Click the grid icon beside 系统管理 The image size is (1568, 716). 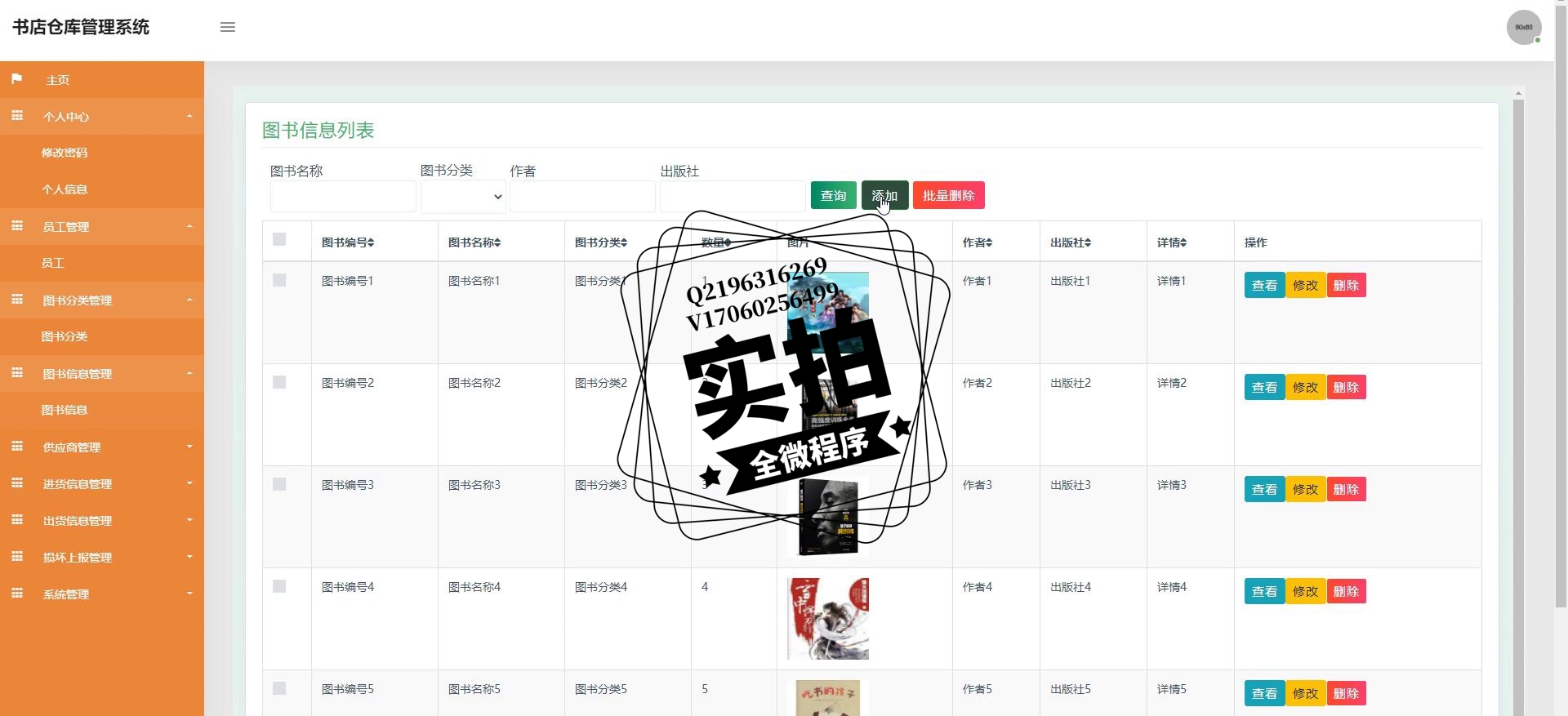click(16, 594)
